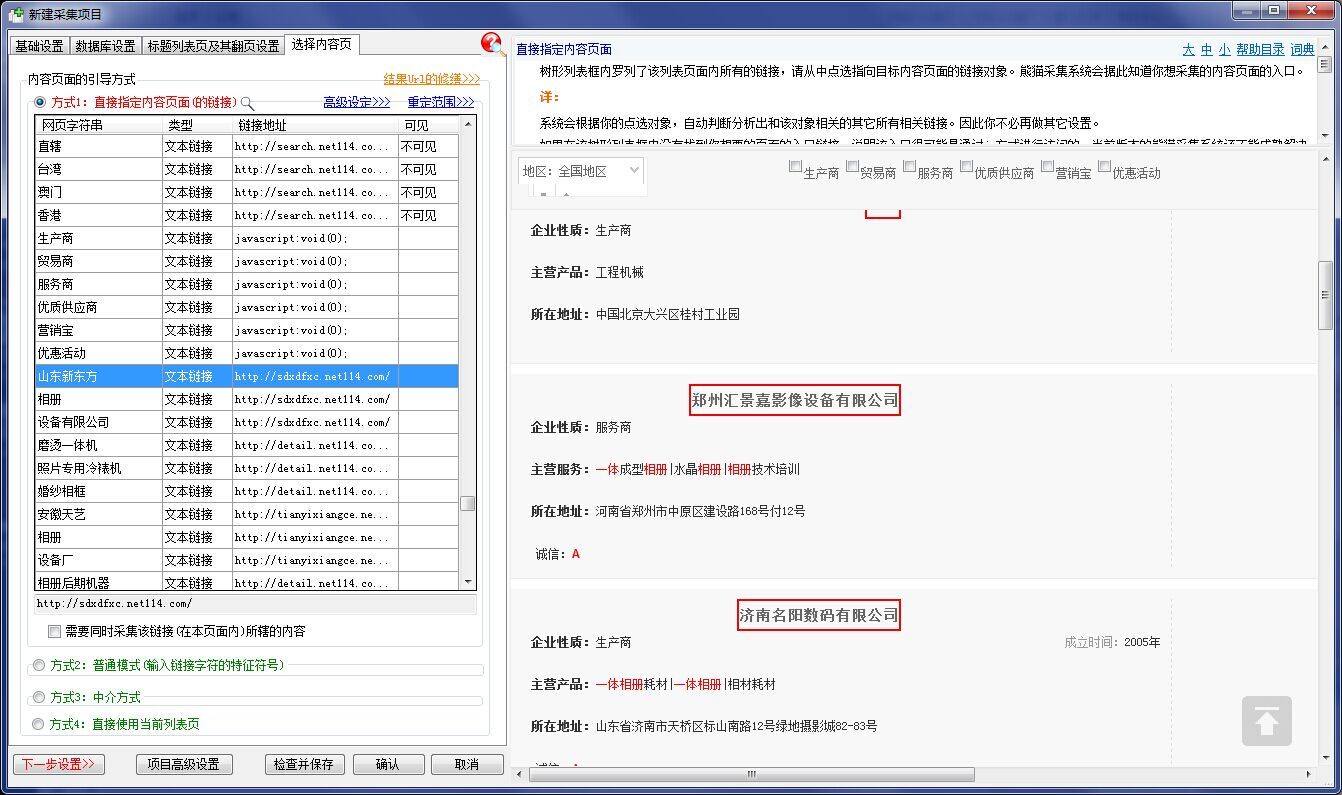Image resolution: width=1342 pixels, height=795 pixels.
Task: Tick the 生产商 filter checkbox
Action: (x=796, y=168)
